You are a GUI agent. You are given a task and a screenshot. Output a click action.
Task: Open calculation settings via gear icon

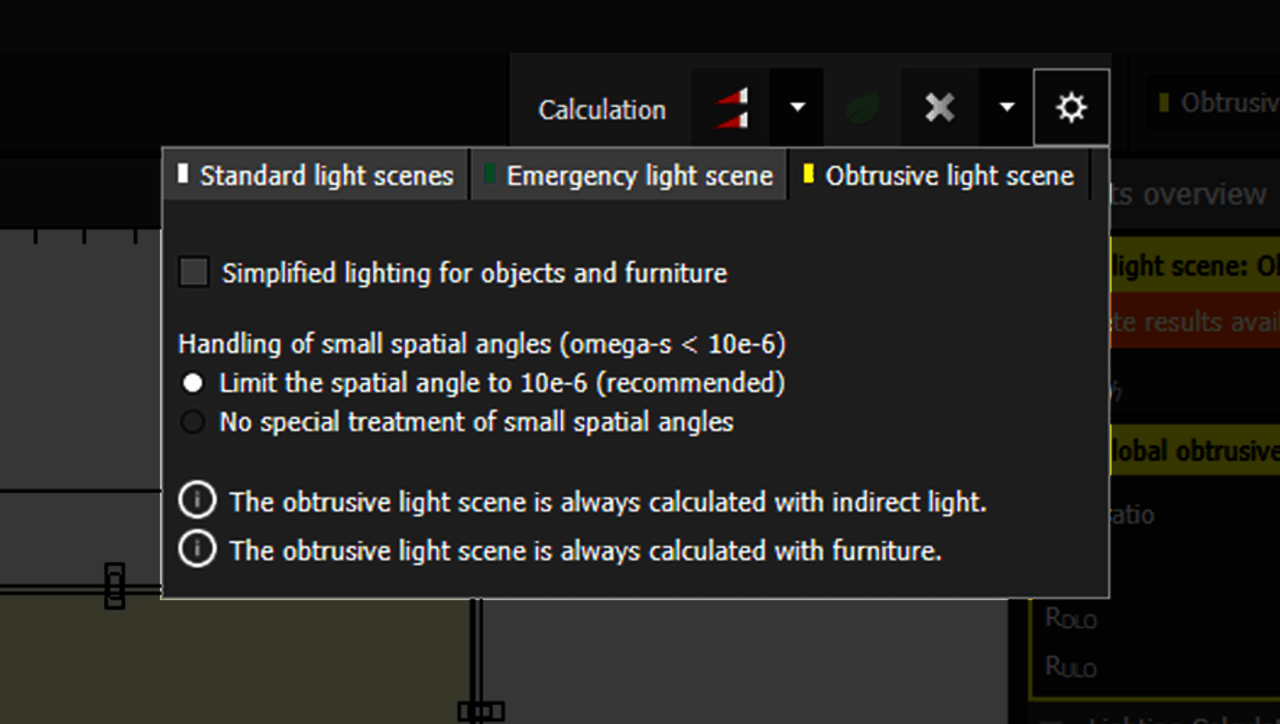point(1071,107)
